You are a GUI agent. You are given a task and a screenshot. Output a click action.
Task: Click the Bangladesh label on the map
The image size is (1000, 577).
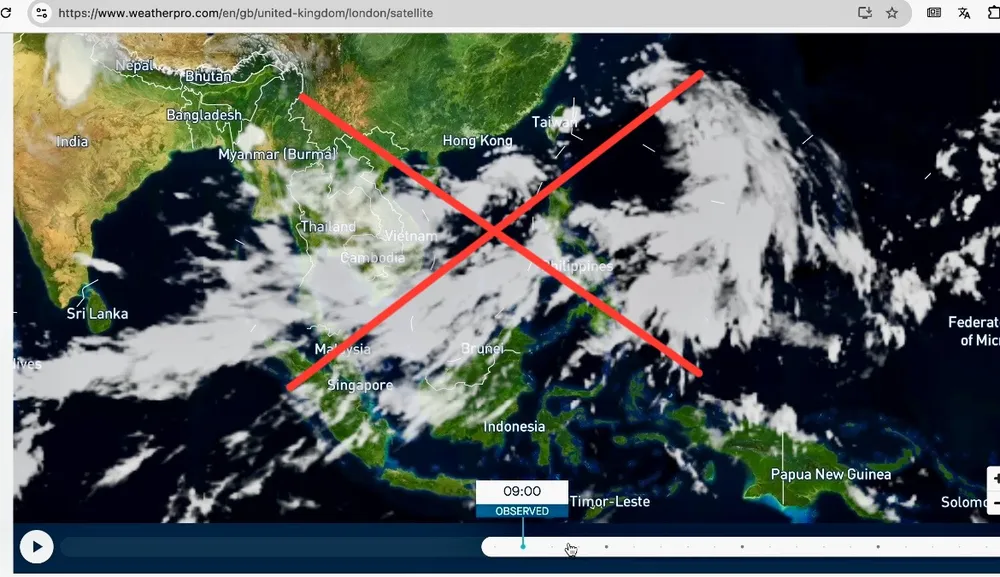204,115
